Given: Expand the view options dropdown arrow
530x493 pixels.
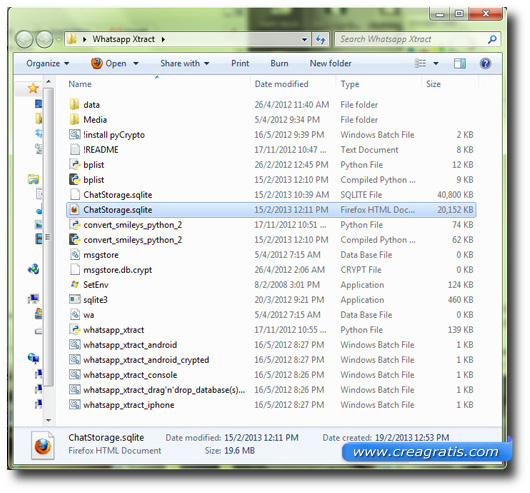Looking at the screenshot, I should point(436,64).
